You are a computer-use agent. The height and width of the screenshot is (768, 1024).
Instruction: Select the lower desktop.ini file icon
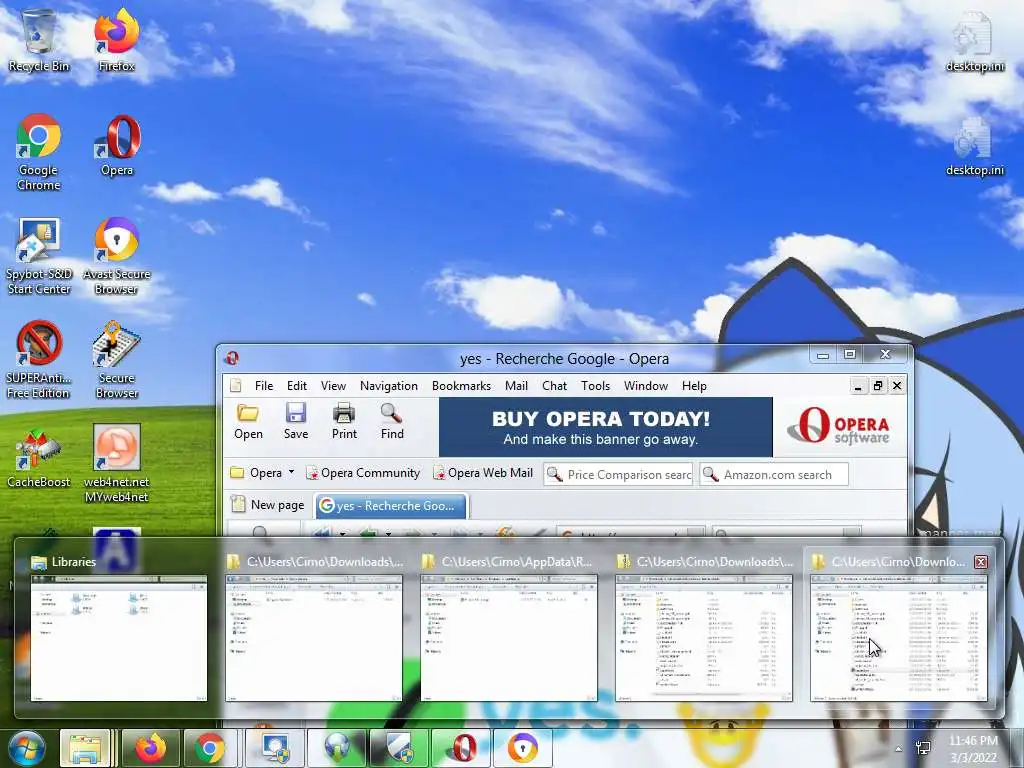(x=974, y=145)
